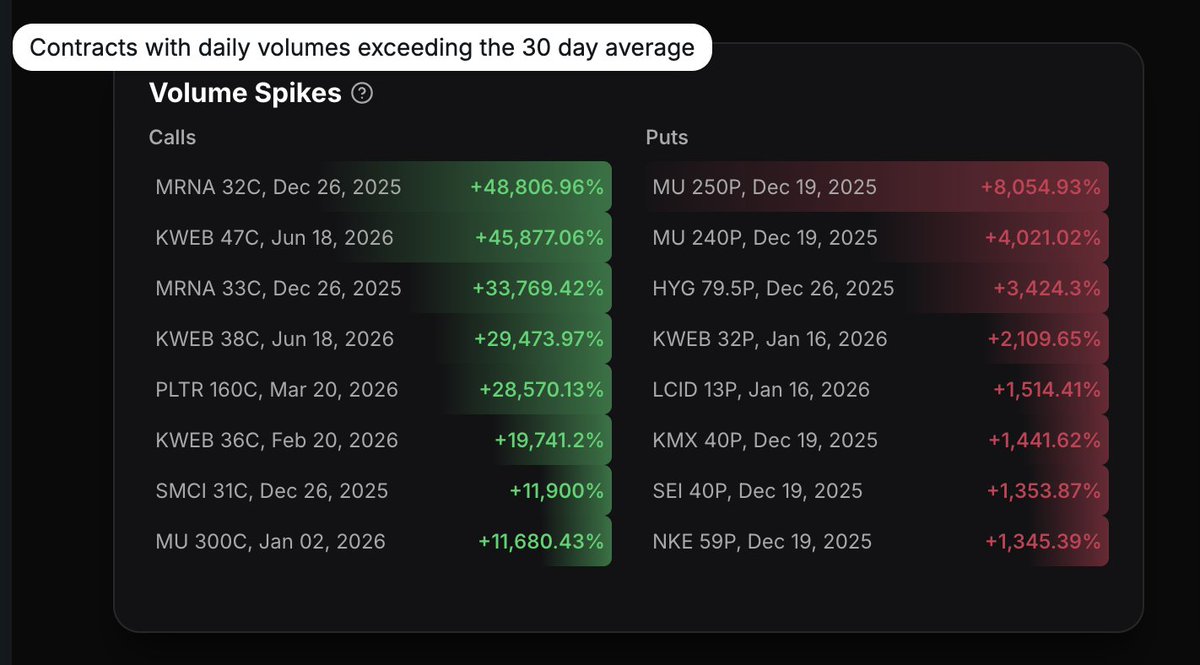Select the MU 300C Jan 02 call row

380,541
